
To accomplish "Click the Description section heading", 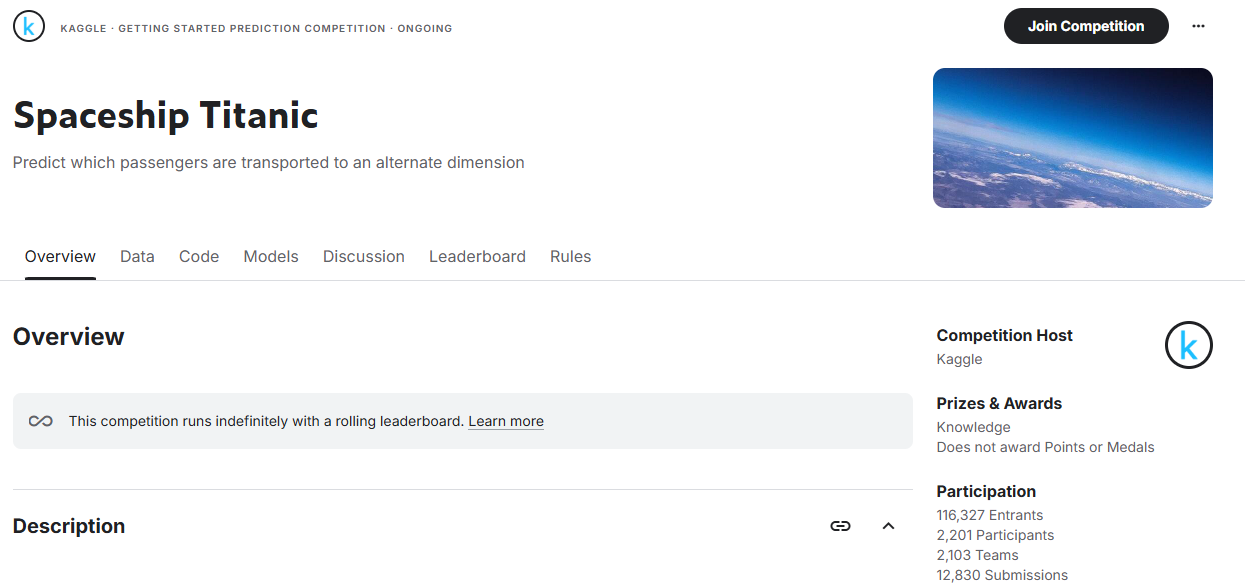I will pos(69,526).
